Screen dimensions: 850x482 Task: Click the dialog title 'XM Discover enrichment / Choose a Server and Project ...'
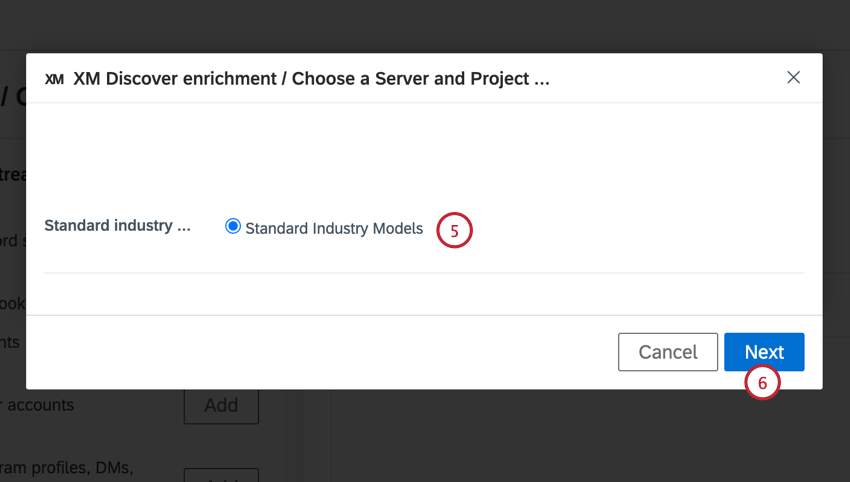point(311,79)
